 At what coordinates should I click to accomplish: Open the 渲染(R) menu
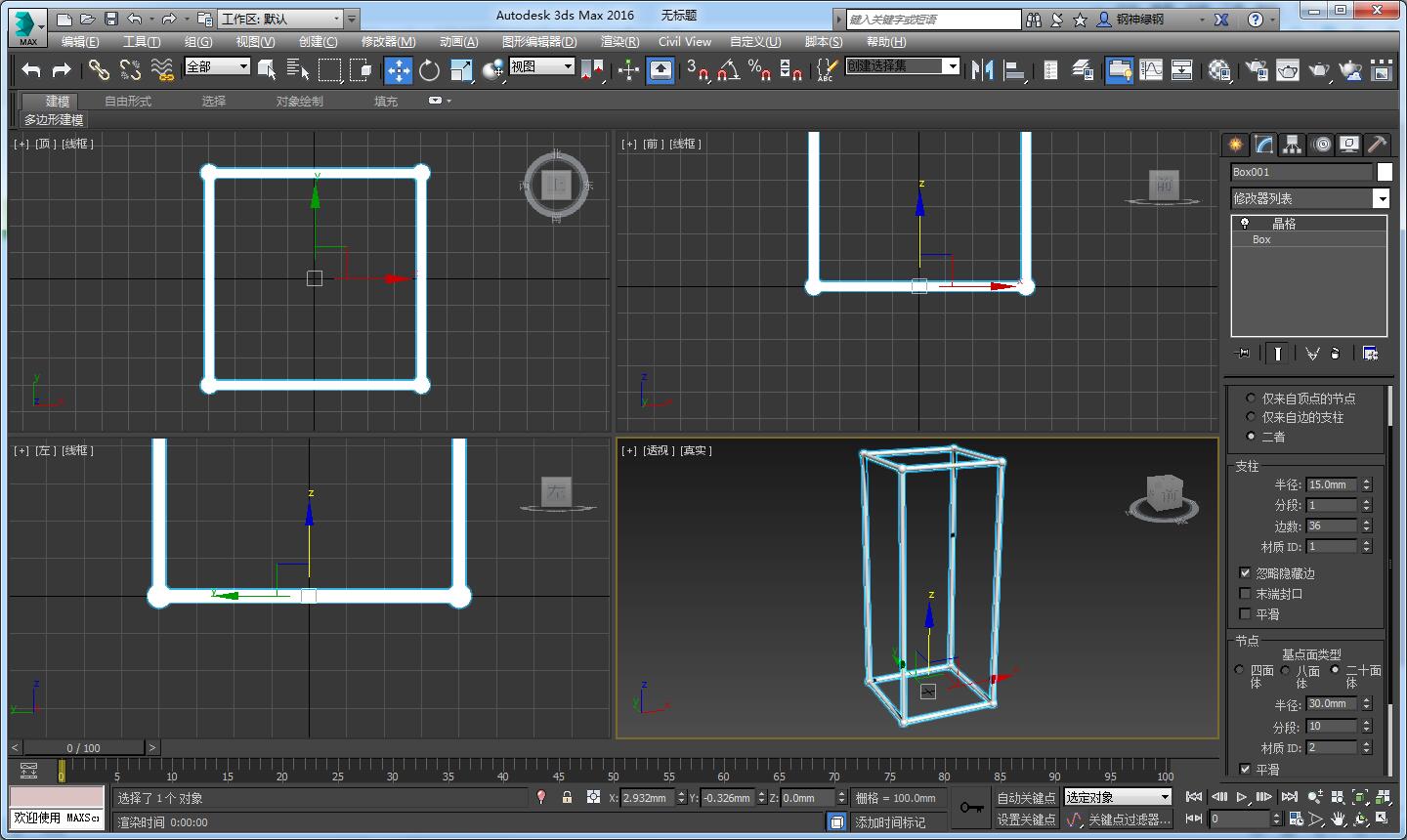pos(619,41)
